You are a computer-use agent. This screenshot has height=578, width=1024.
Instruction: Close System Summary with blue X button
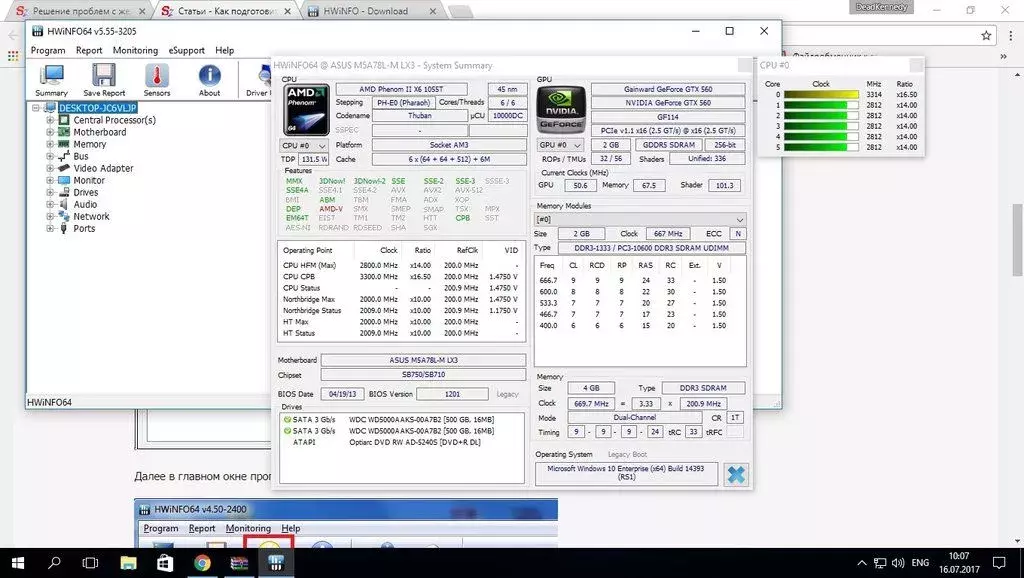736,475
